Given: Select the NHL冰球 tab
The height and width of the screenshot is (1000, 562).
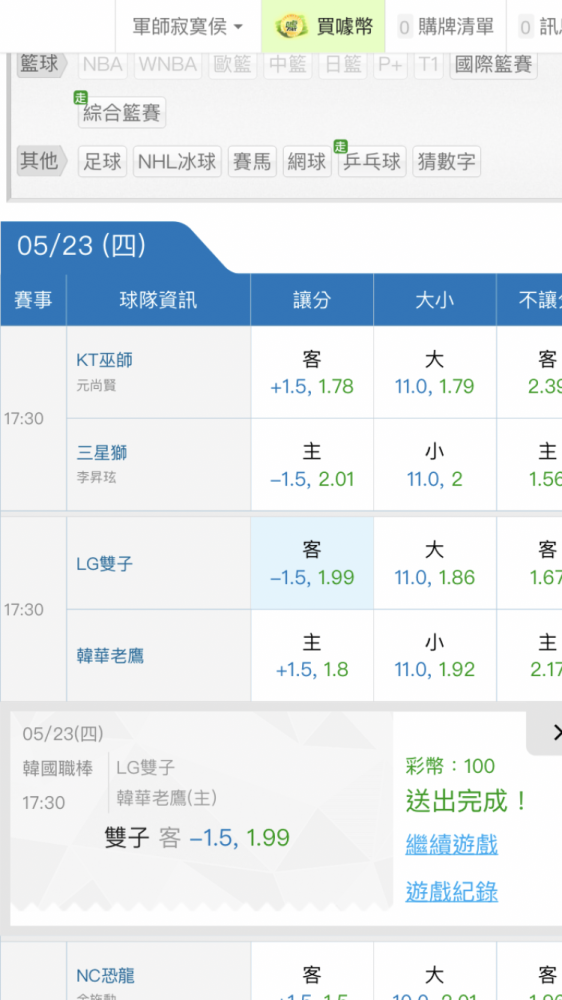Looking at the screenshot, I should click(x=177, y=161).
